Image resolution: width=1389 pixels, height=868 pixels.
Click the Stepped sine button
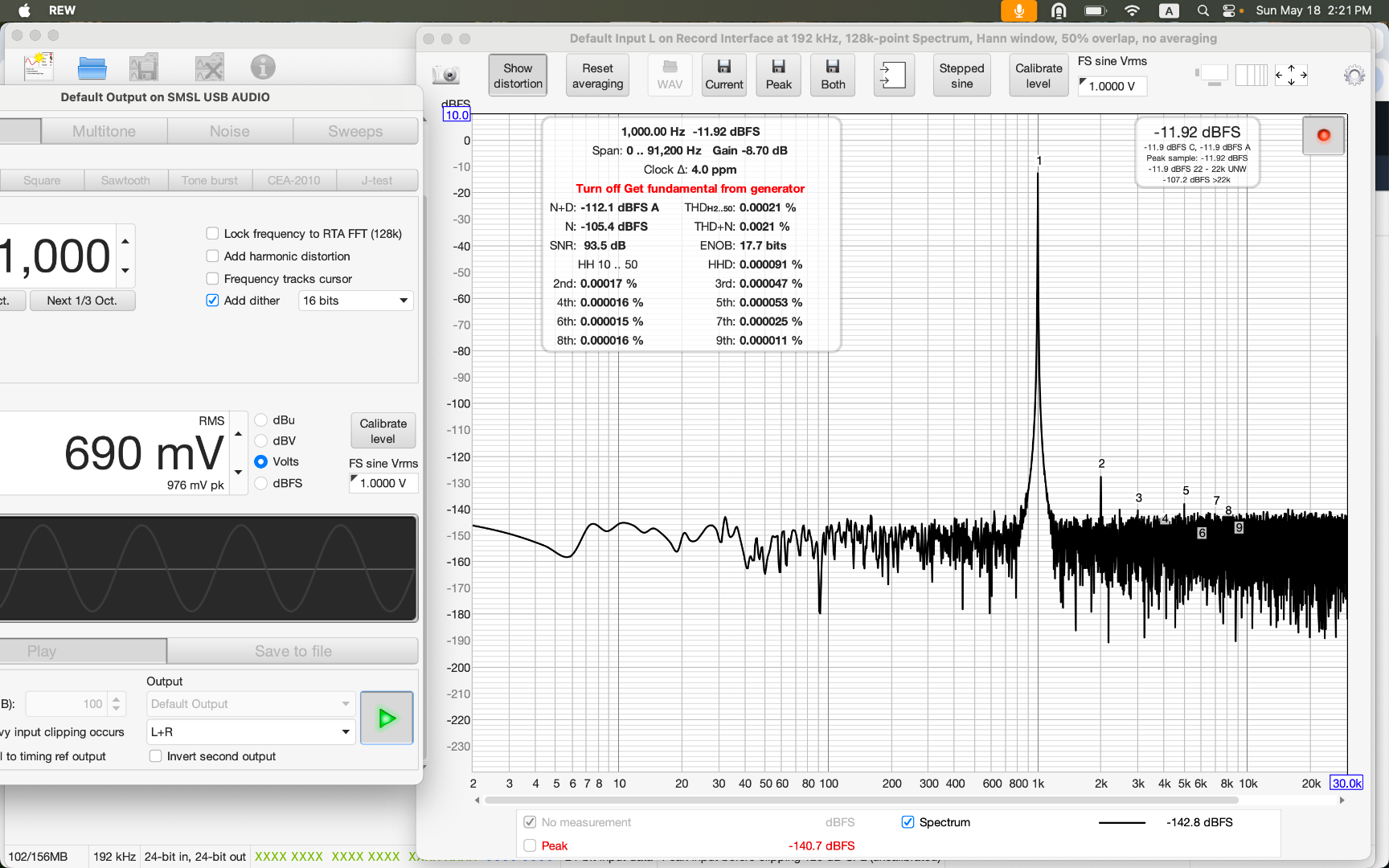click(961, 76)
